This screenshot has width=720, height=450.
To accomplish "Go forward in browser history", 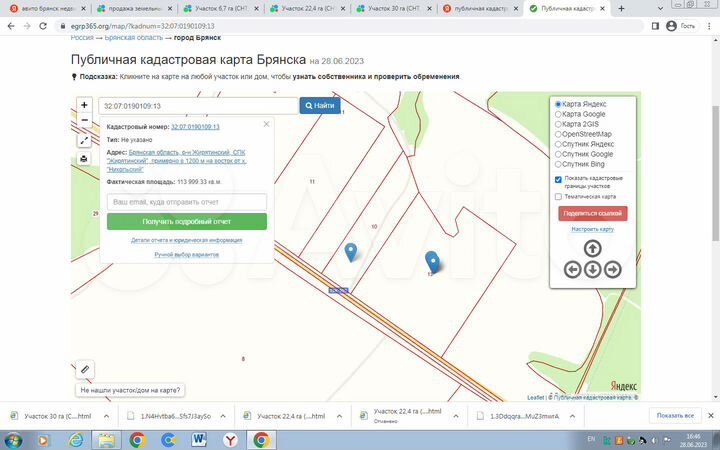I will (27, 26).
